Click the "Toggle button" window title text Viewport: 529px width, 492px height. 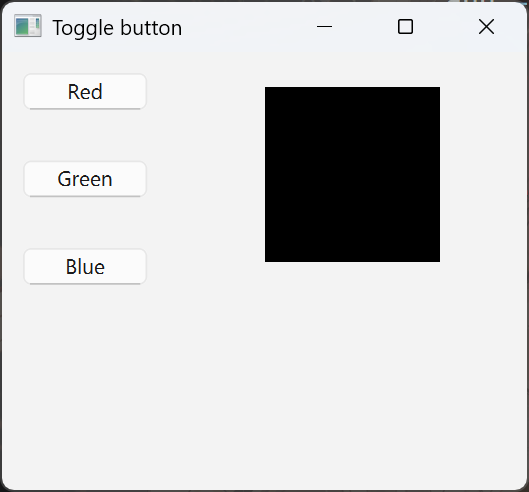point(117,28)
